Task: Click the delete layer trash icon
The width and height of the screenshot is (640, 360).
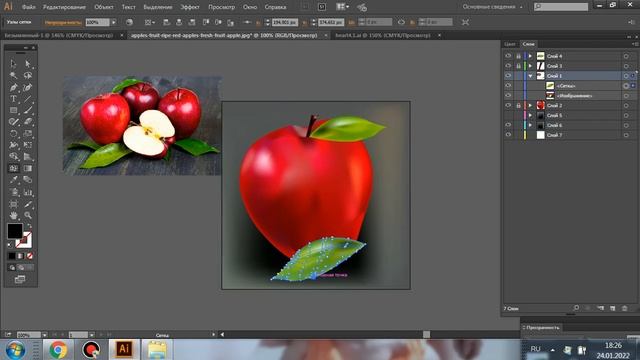Action: [x=624, y=309]
